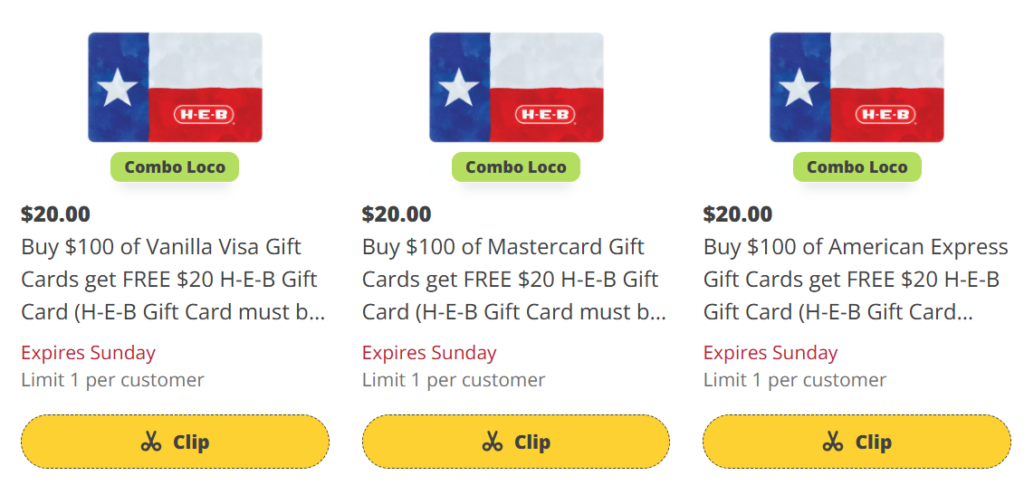Viewport: 1024px width, 504px height.
Task: Click Limit 1 per customer under American Express offer
Action: [795, 380]
